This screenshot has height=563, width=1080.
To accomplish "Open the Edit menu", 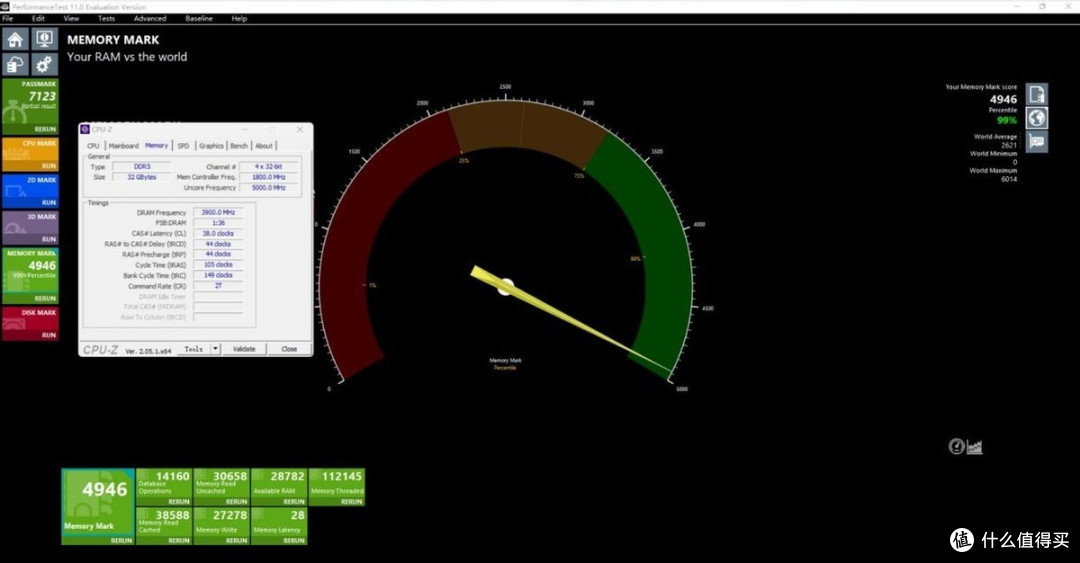I will click(x=38, y=19).
